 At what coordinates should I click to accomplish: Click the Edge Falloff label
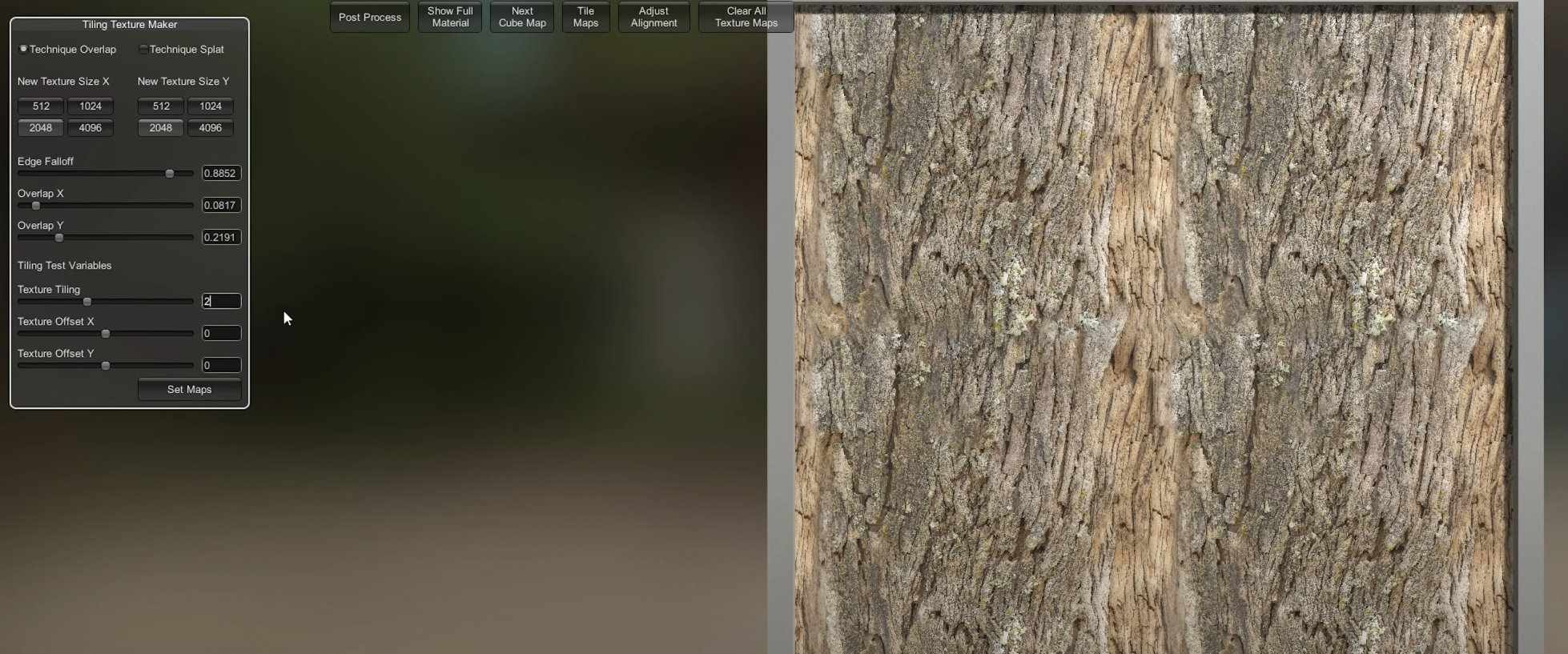46,162
